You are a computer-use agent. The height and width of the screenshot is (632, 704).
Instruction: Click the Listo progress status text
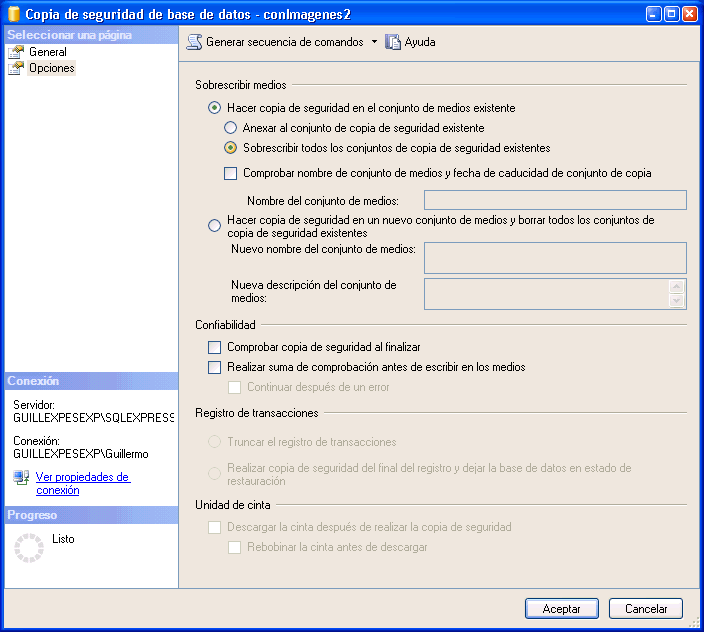tap(63, 539)
